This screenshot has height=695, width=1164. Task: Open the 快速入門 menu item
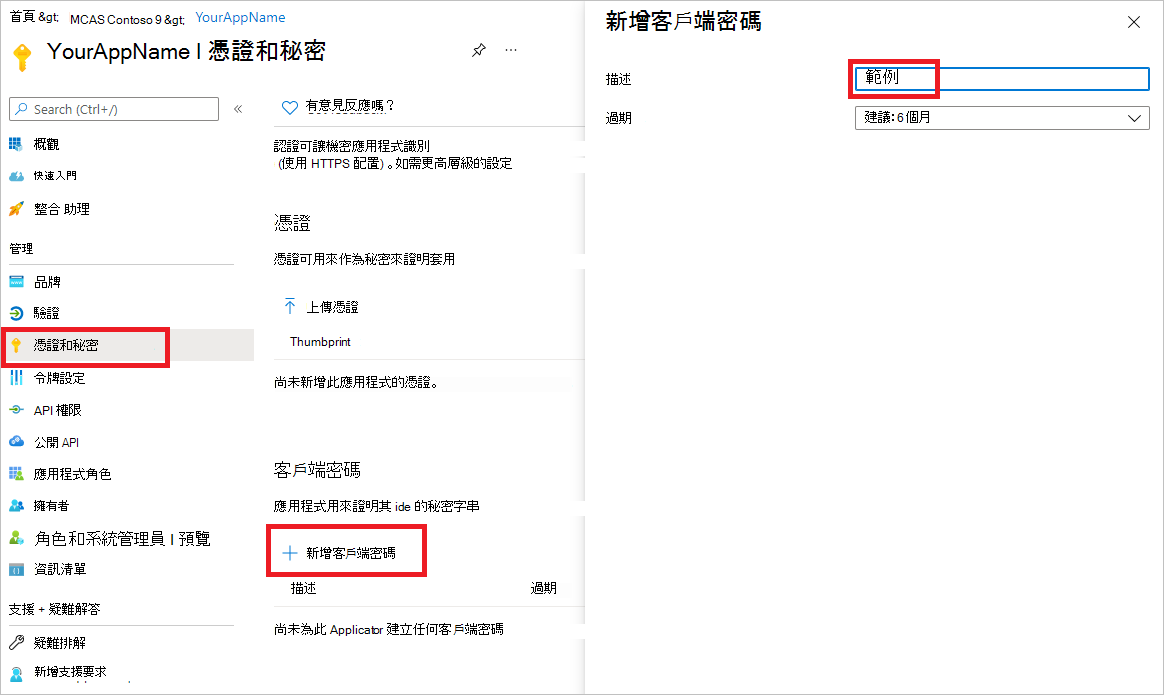point(55,176)
